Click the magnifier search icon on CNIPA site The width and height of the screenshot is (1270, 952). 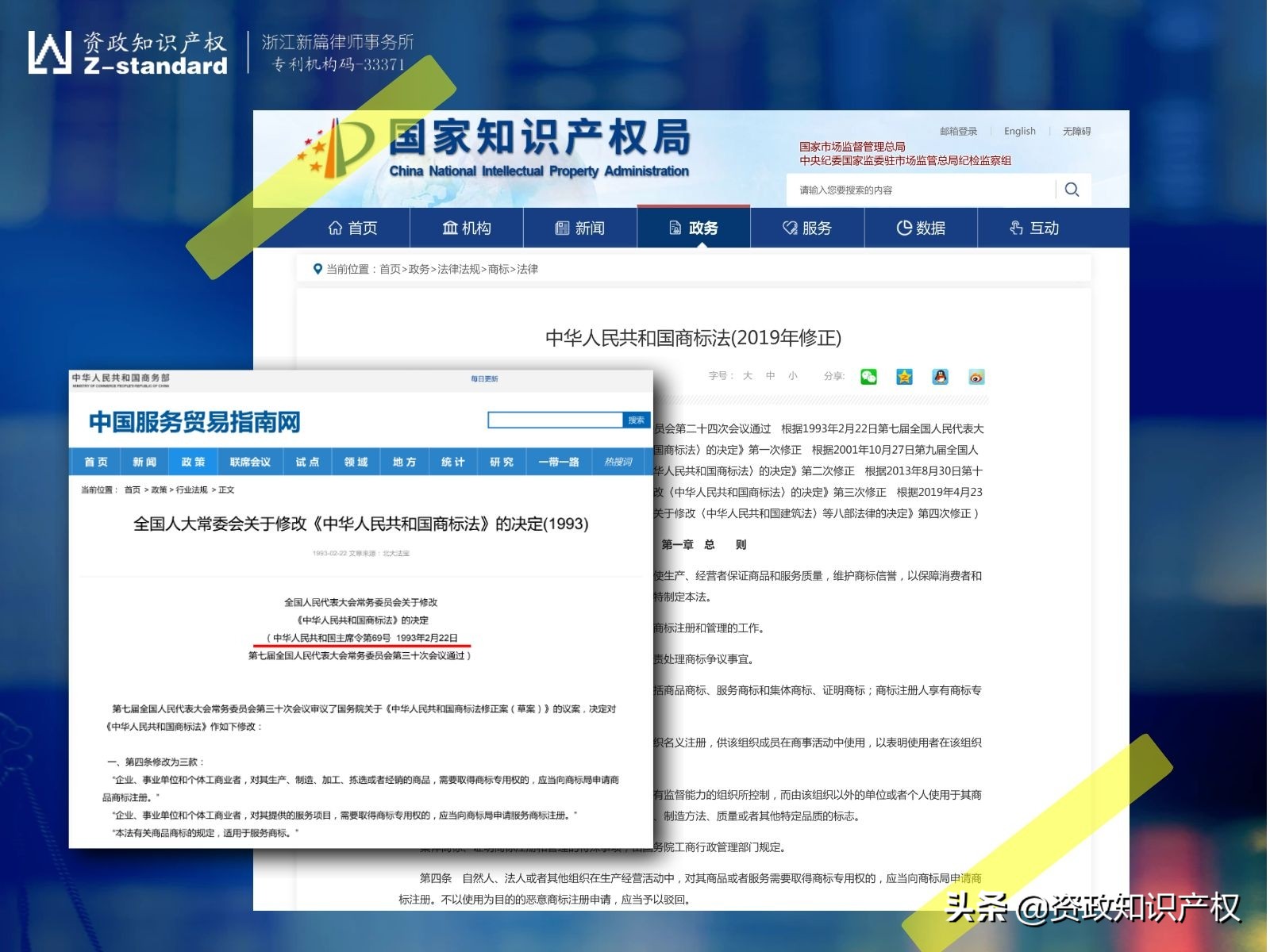[x=1072, y=190]
